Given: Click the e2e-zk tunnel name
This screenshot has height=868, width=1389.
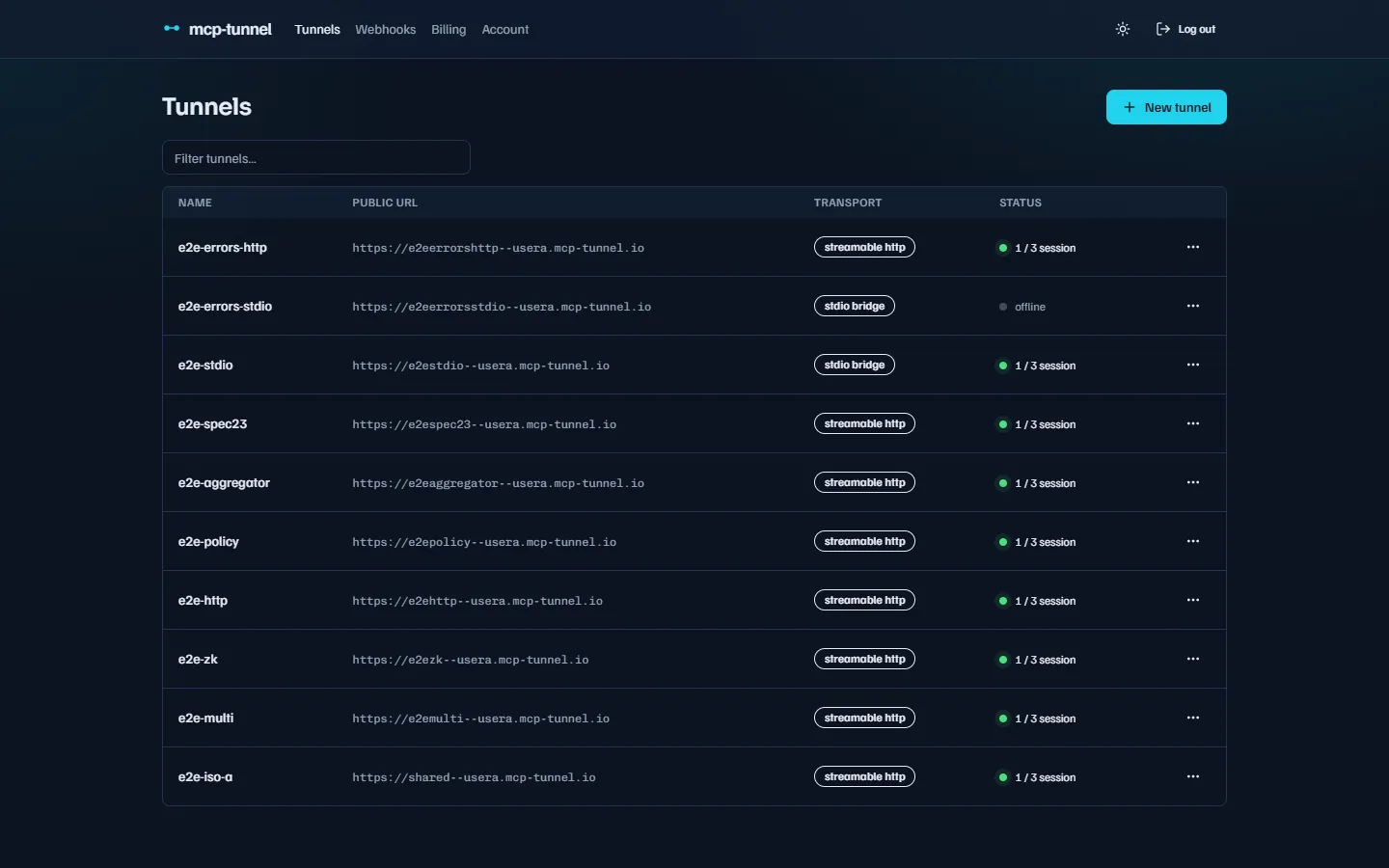Looking at the screenshot, I should [x=198, y=660].
